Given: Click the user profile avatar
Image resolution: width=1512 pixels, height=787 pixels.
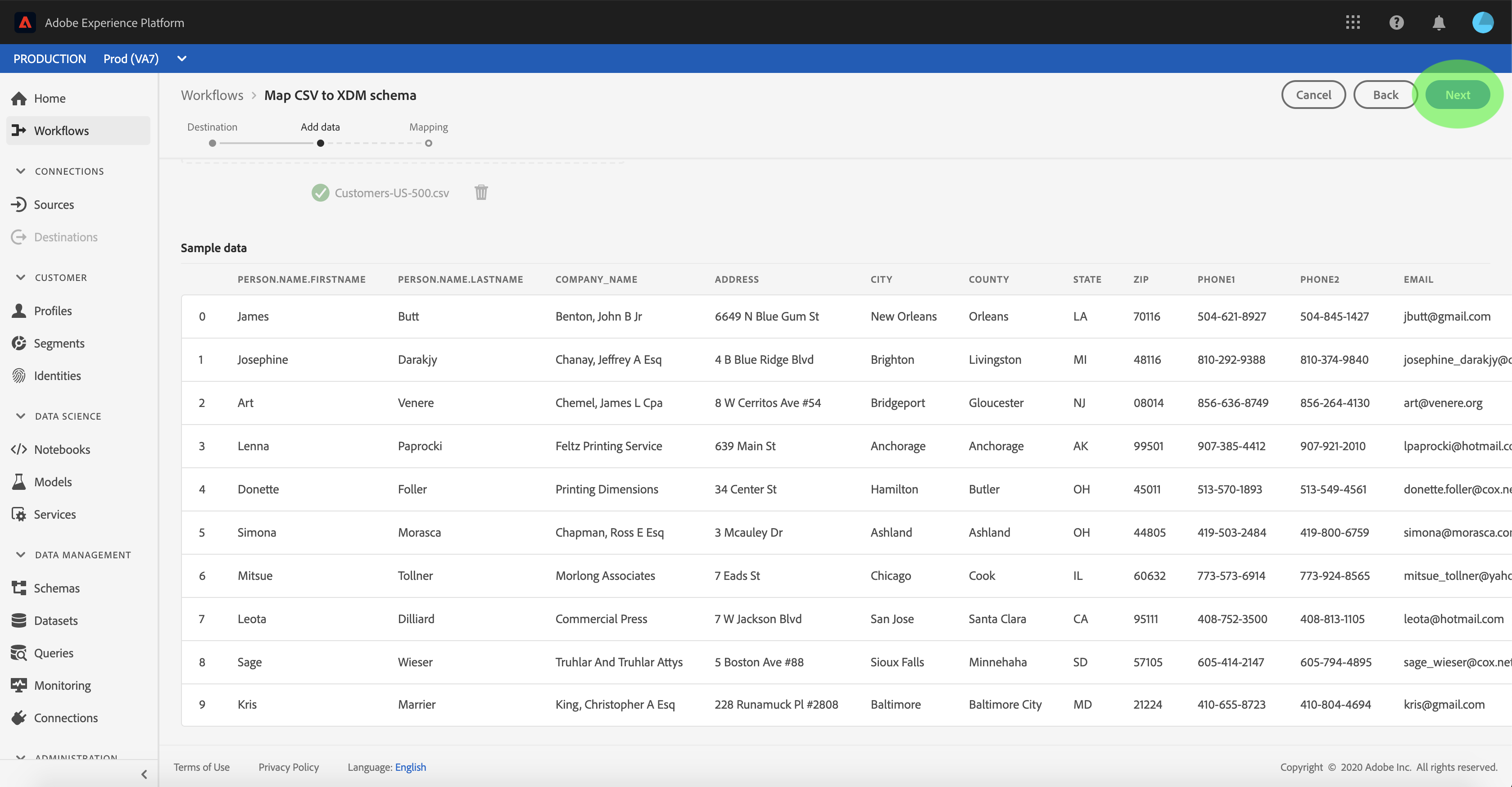Looking at the screenshot, I should [1482, 23].
